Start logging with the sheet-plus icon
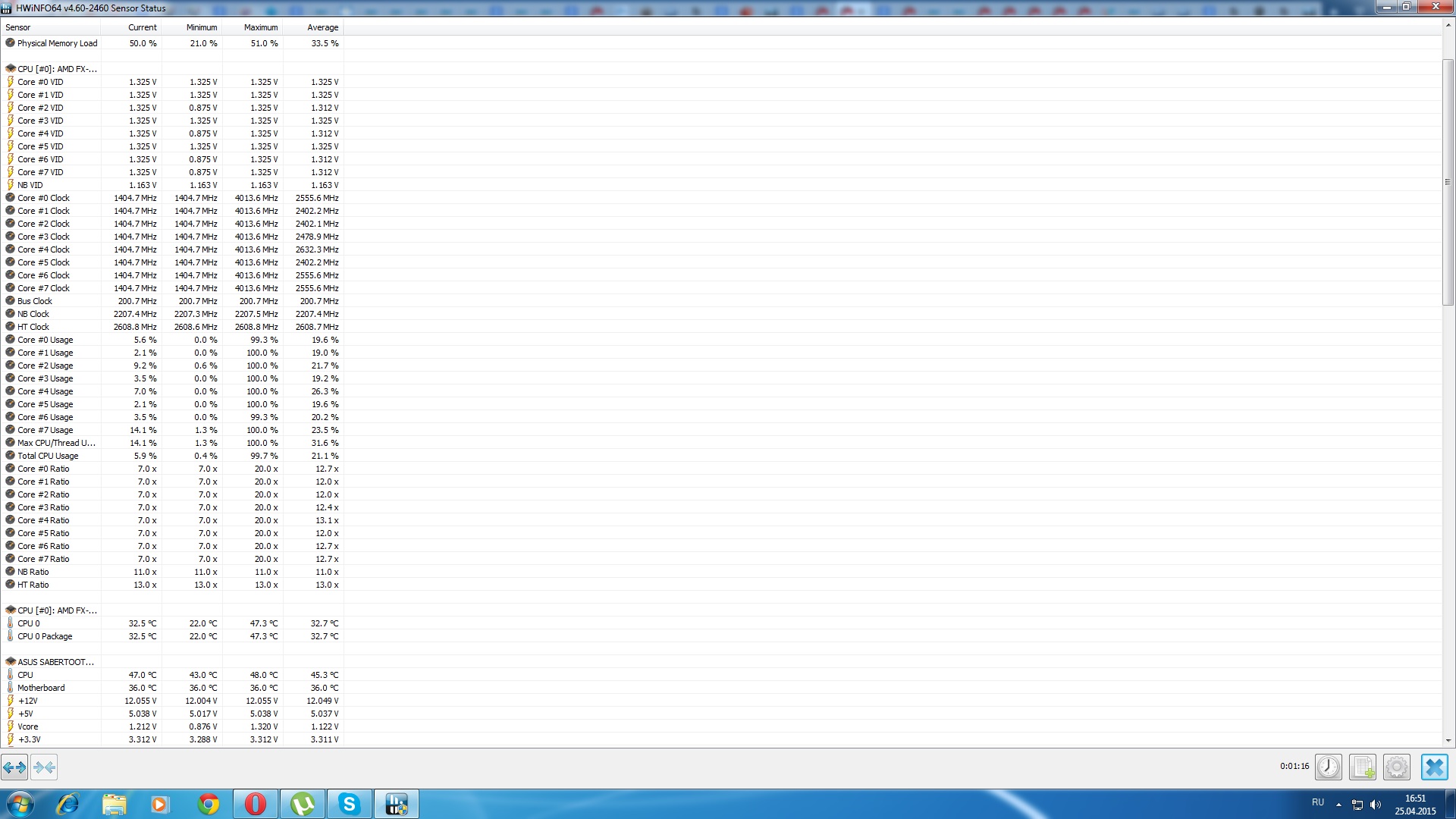 coord(1363,767)
